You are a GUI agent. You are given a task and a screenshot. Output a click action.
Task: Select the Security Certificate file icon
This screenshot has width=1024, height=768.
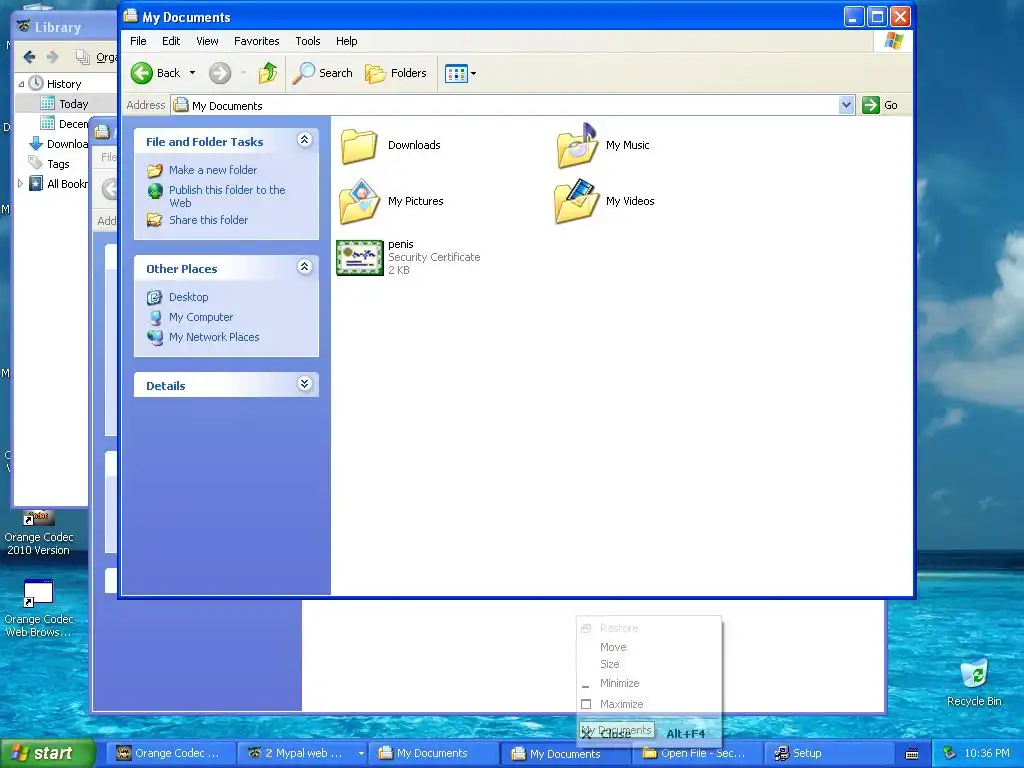pos(360,258)
